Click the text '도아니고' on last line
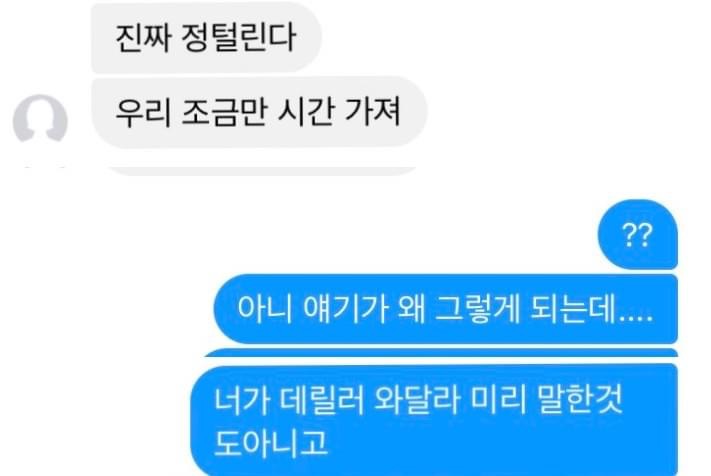711x476 pixels. coord(271,443)
